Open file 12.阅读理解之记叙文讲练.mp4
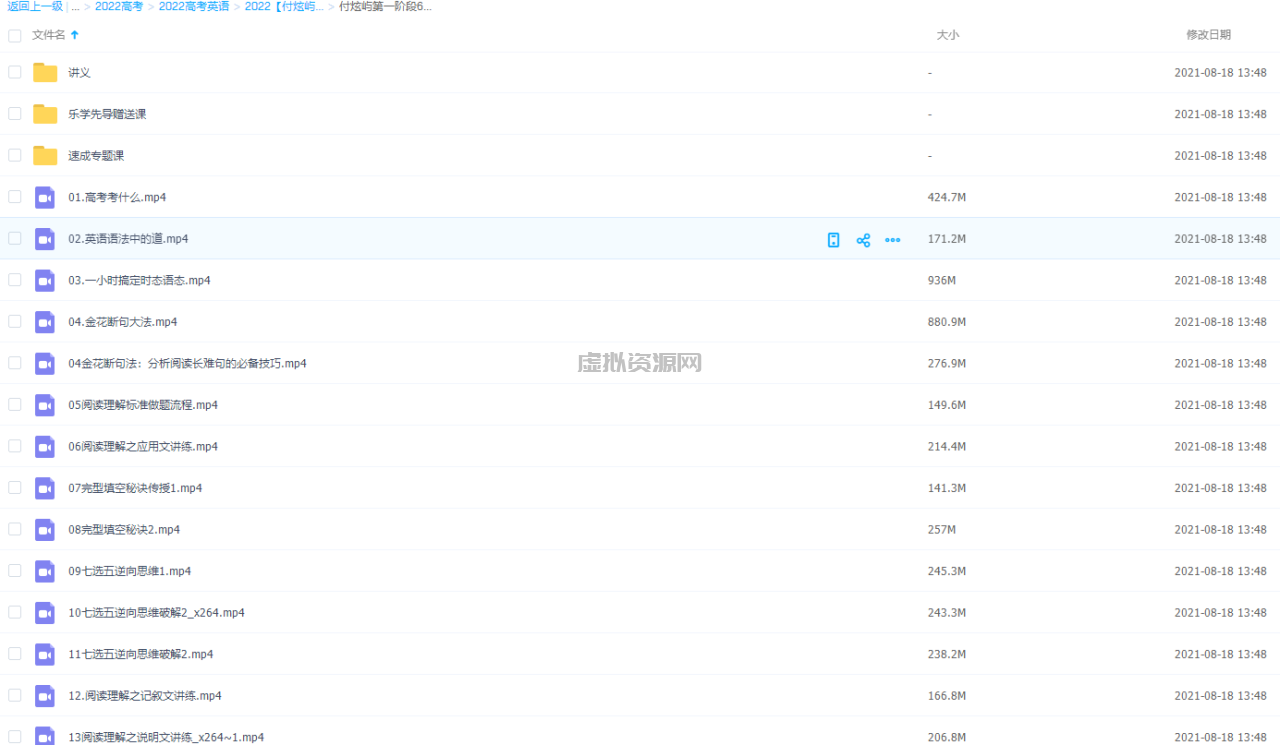The image size is (1280, 745). 145,696
